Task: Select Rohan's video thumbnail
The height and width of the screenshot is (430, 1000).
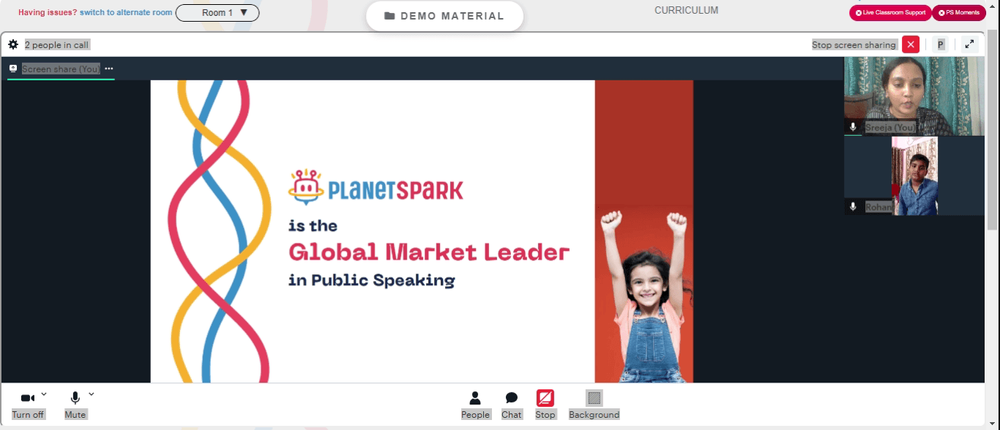Action: coord(914,175)
